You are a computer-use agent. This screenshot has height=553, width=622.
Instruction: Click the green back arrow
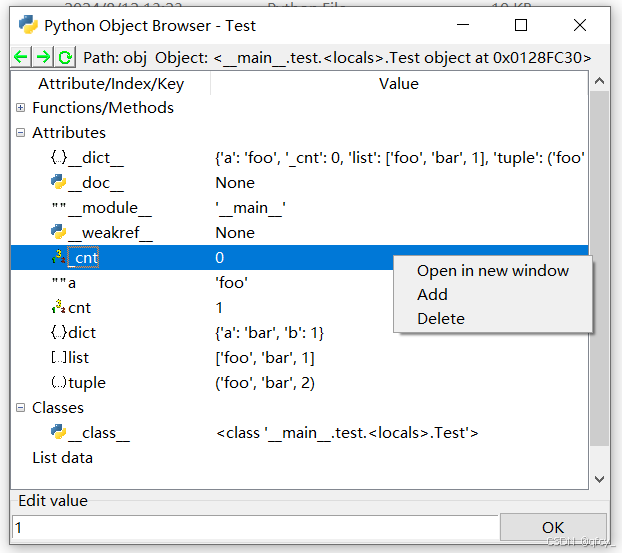[x=21, y=58]
